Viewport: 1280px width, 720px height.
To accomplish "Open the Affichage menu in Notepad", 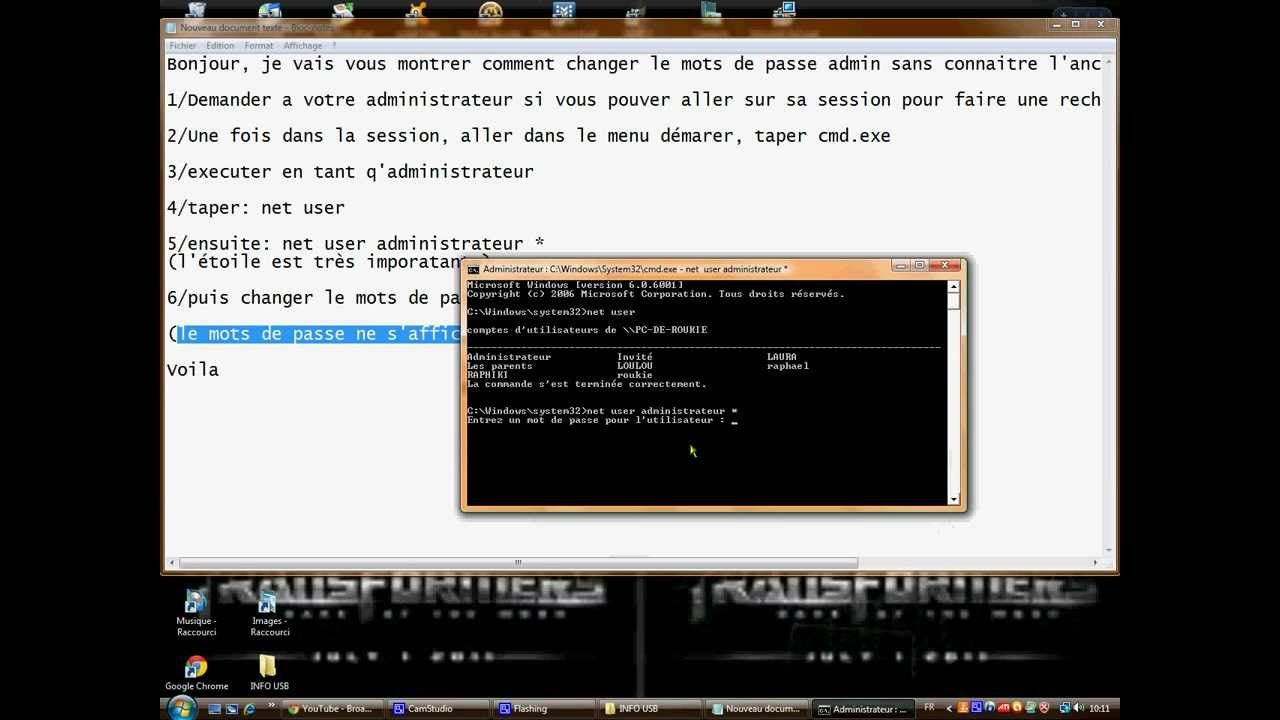I will pos(303,46).
